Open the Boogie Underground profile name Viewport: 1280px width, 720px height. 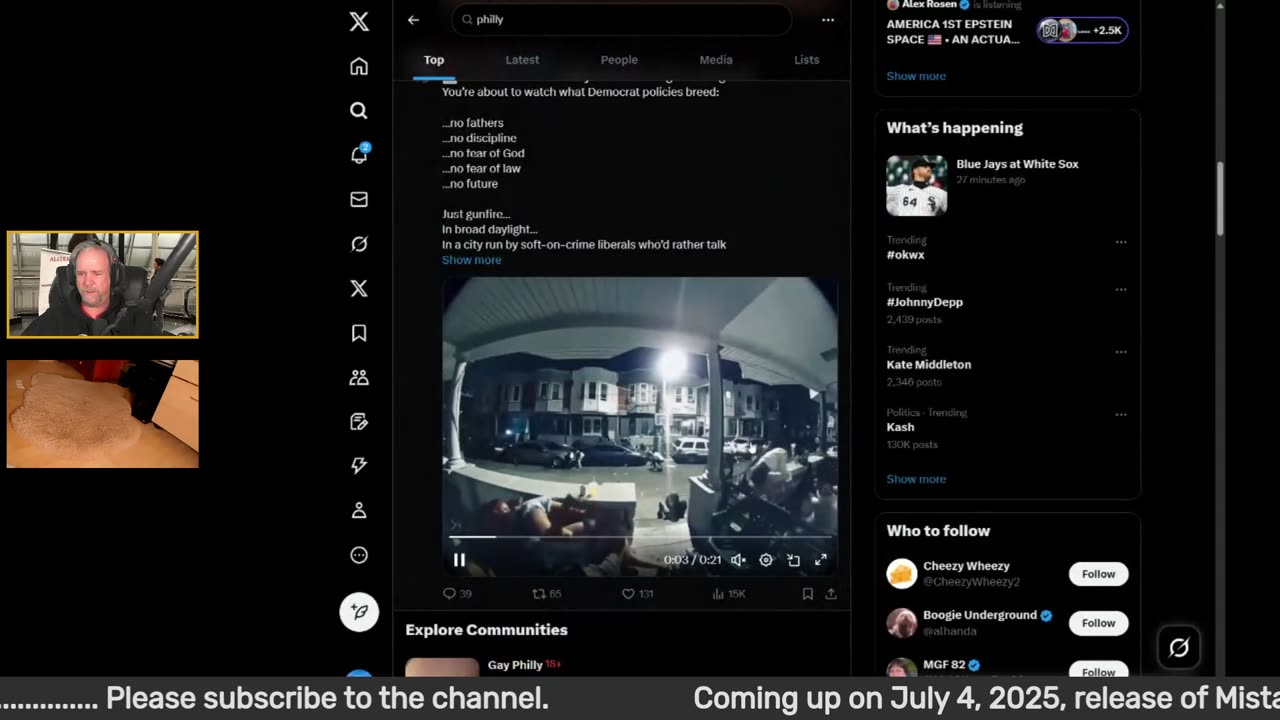coord(980,615)
